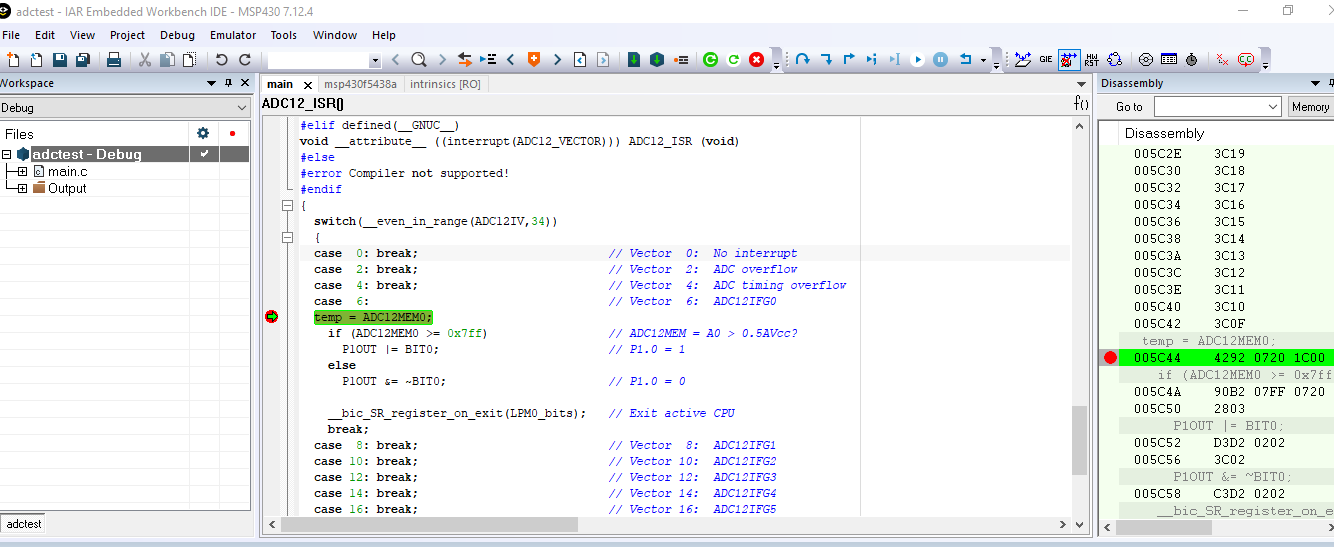1334x547 pixels.
Task: Click the Disassembly Go to input field
Action: point(1209,107)
